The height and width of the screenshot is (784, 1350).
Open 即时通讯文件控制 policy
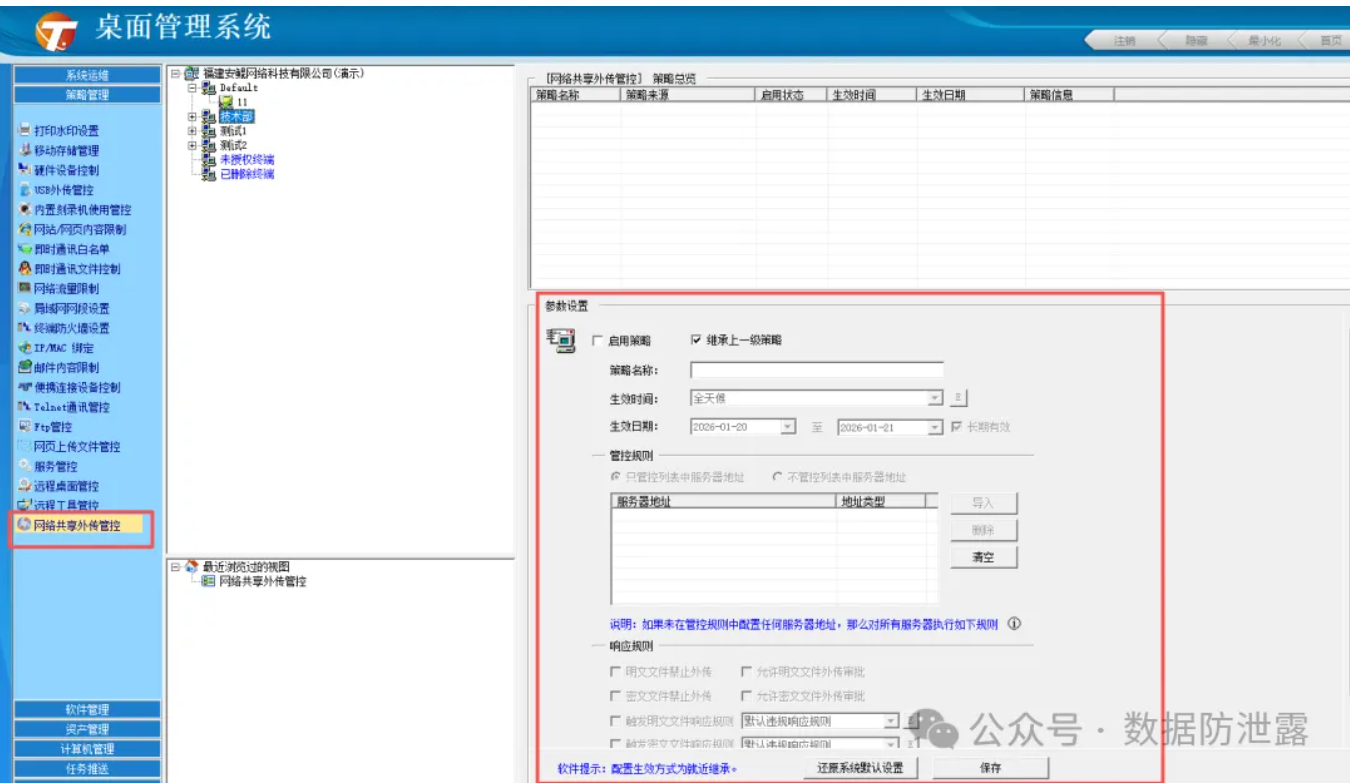click(x=76, y=269)
